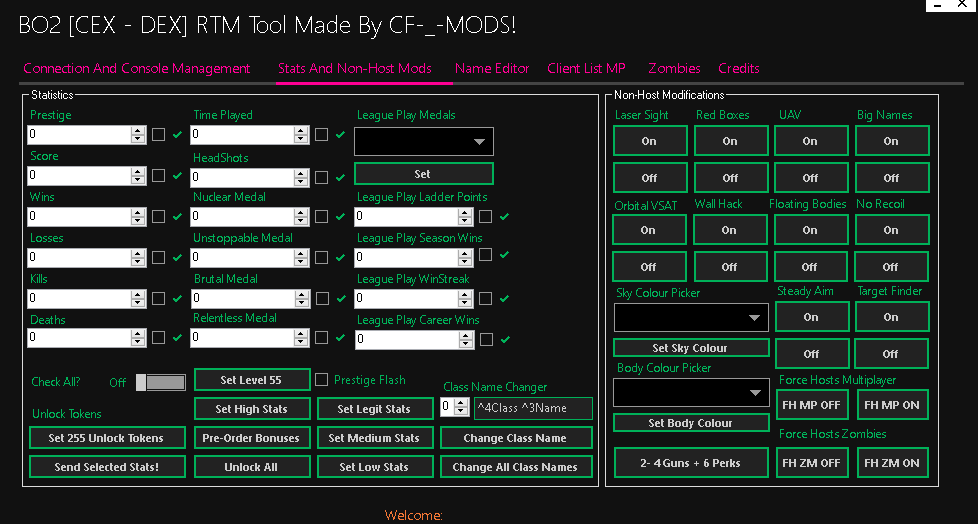Expand the Sky Colour Picker dropdown
This screenshot has width=978, height=524.
tap(692, 318)
